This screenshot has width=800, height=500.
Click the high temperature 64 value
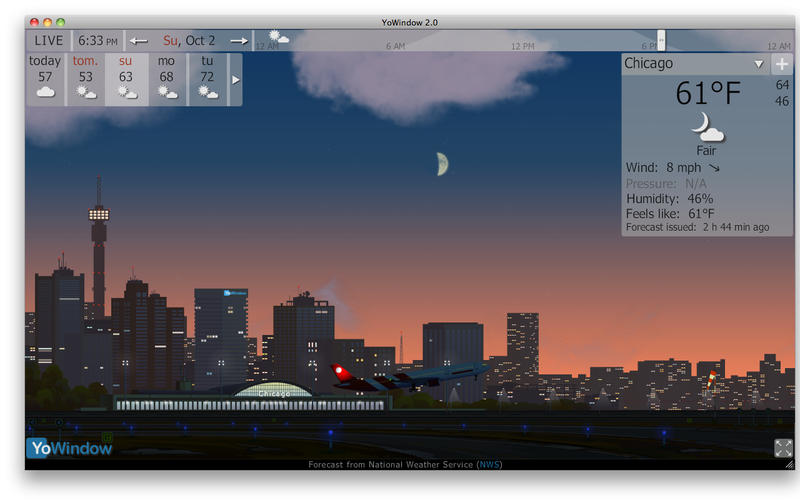(x=782, y=85)
